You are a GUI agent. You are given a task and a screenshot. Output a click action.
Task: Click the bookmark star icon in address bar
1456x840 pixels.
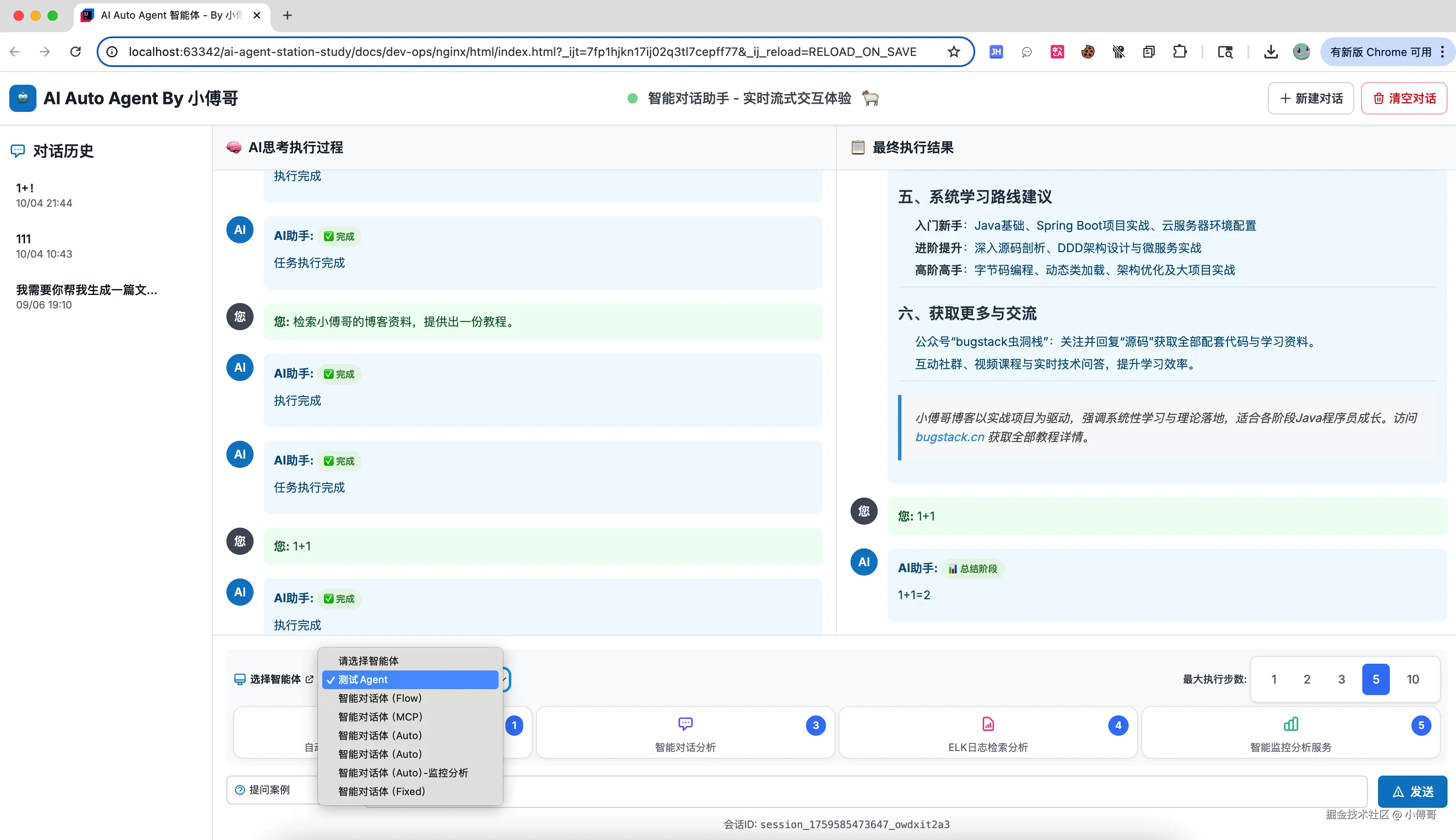pos(954,52)
